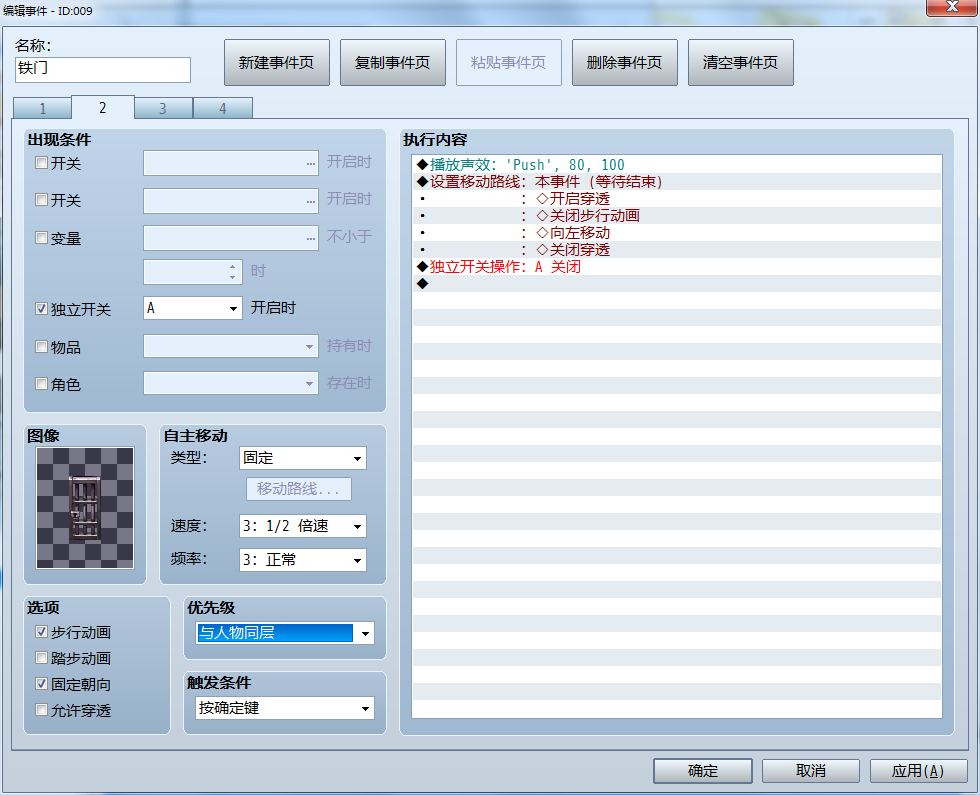Enable the 踏步动画 option
The height and width of the screenshot is (795, 980).
click(41, 658)
